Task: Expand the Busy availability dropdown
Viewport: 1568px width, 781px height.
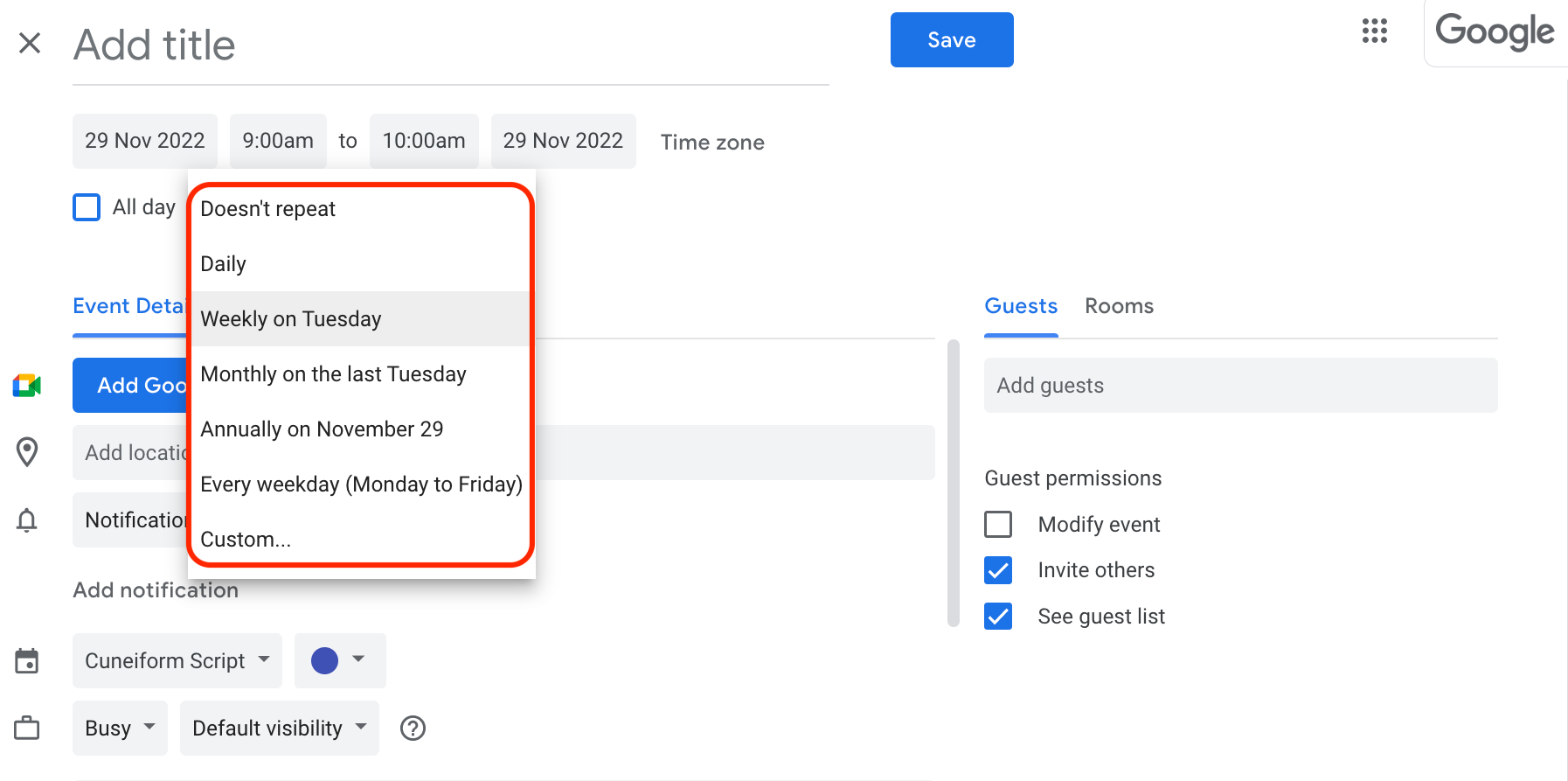Action: pyautogui.click(x=120, y=728)
